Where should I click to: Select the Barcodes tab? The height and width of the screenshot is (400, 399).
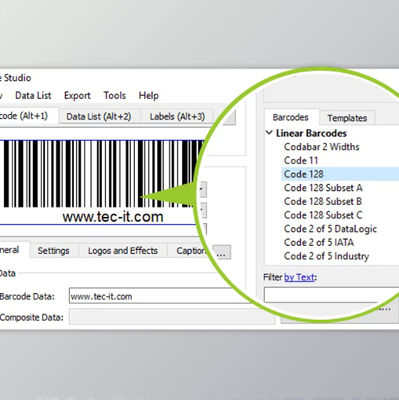pyautogui.click(x=291, y=117)
